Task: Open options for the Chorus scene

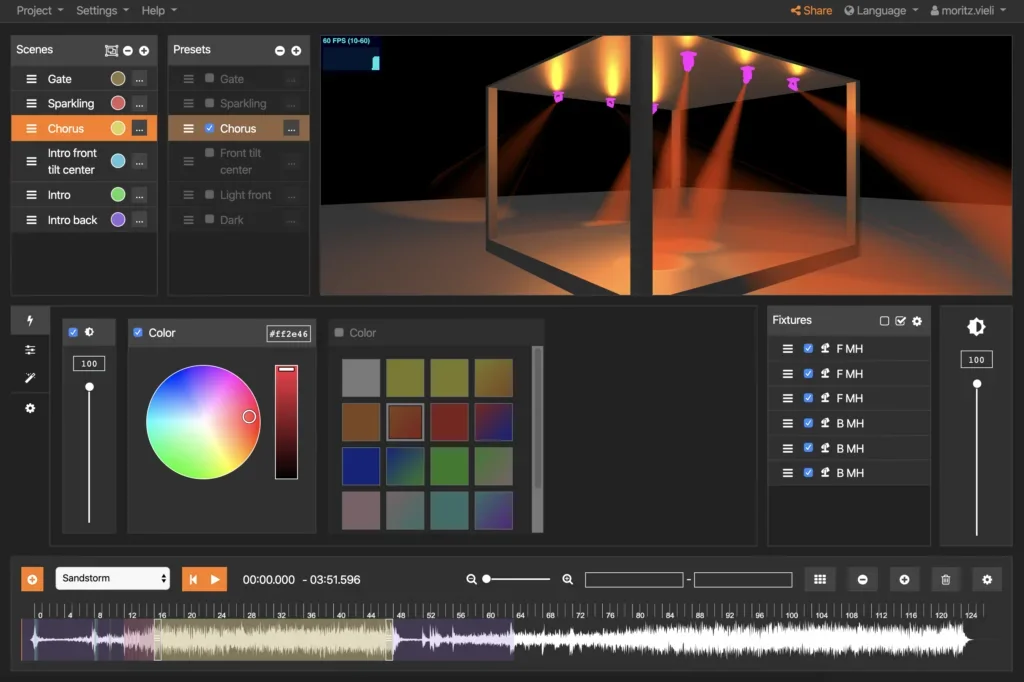Action: [x=139, y=129]
